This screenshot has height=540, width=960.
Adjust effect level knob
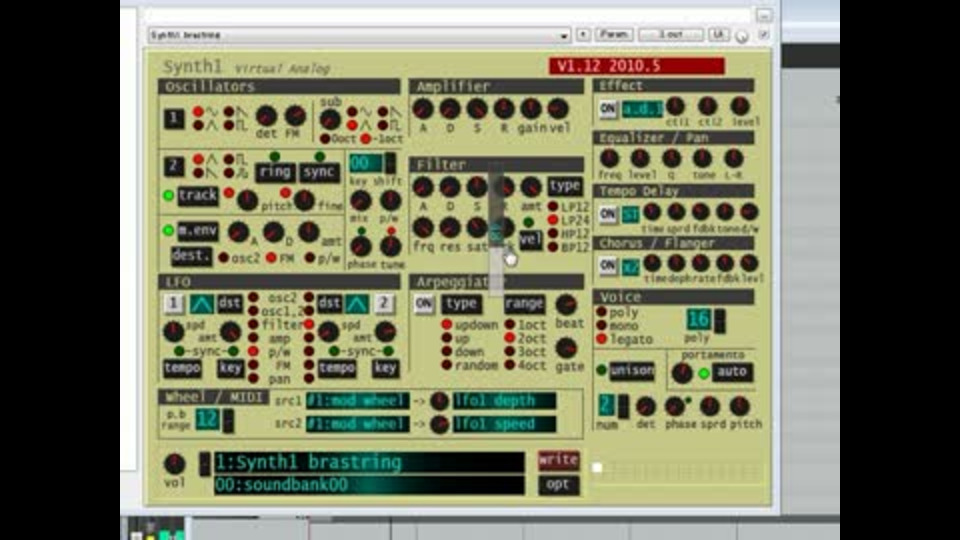pyautogui.click(x=740, y=107)
